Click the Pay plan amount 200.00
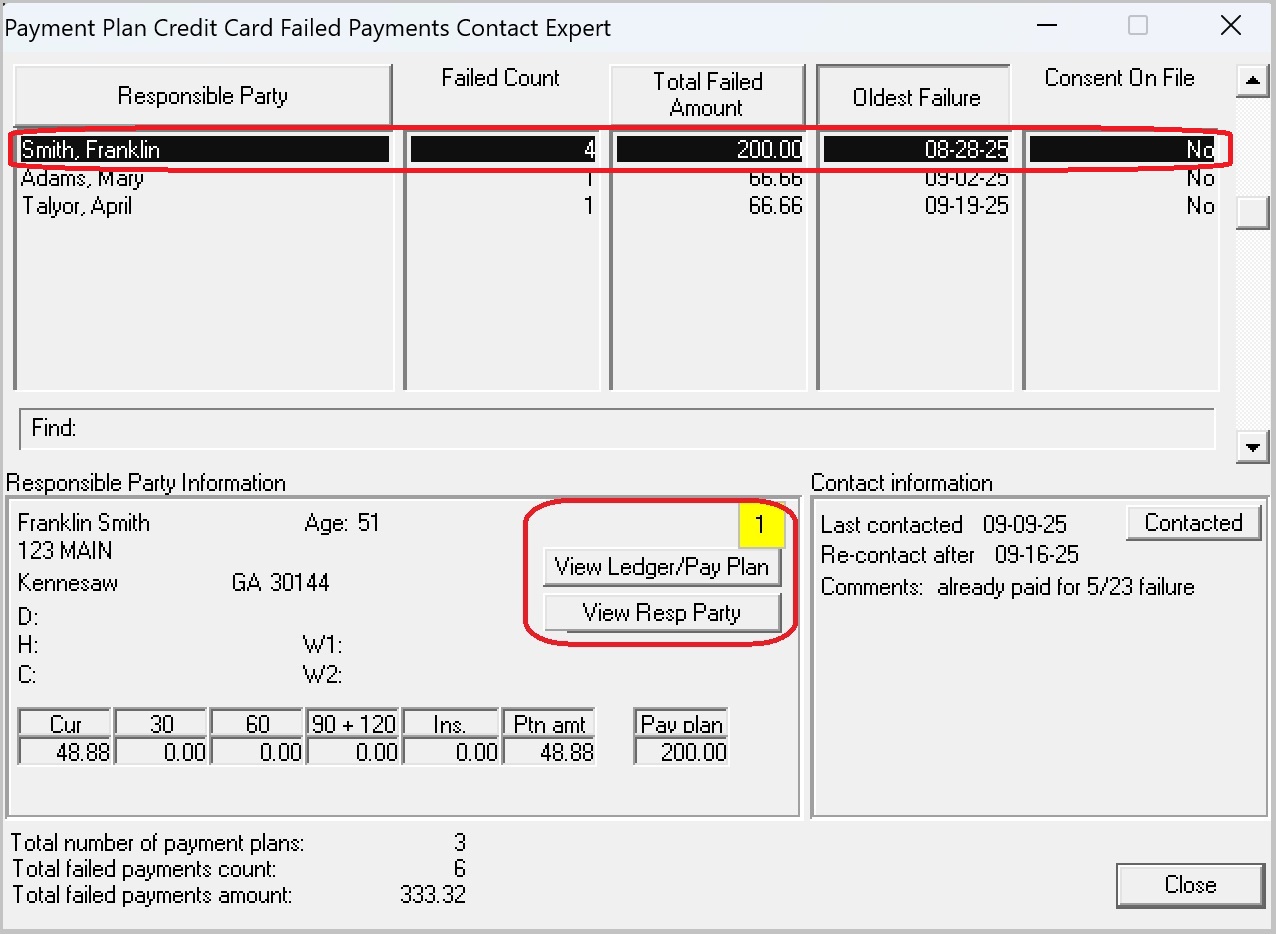1276x934 pixels. tap(682, 752)
